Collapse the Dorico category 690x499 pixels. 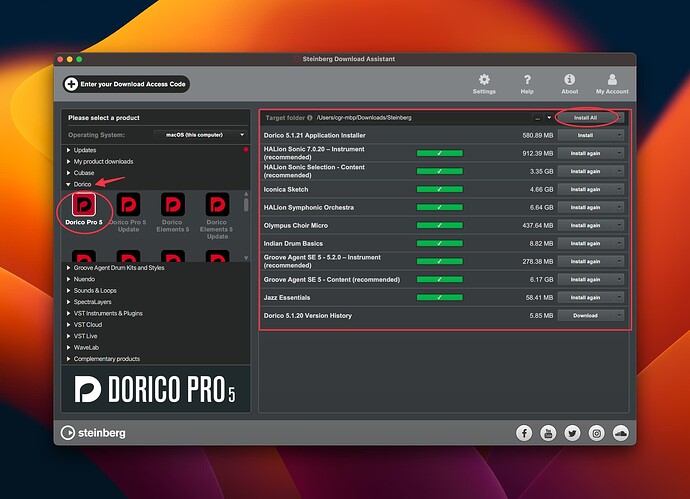tap(69, 184)
